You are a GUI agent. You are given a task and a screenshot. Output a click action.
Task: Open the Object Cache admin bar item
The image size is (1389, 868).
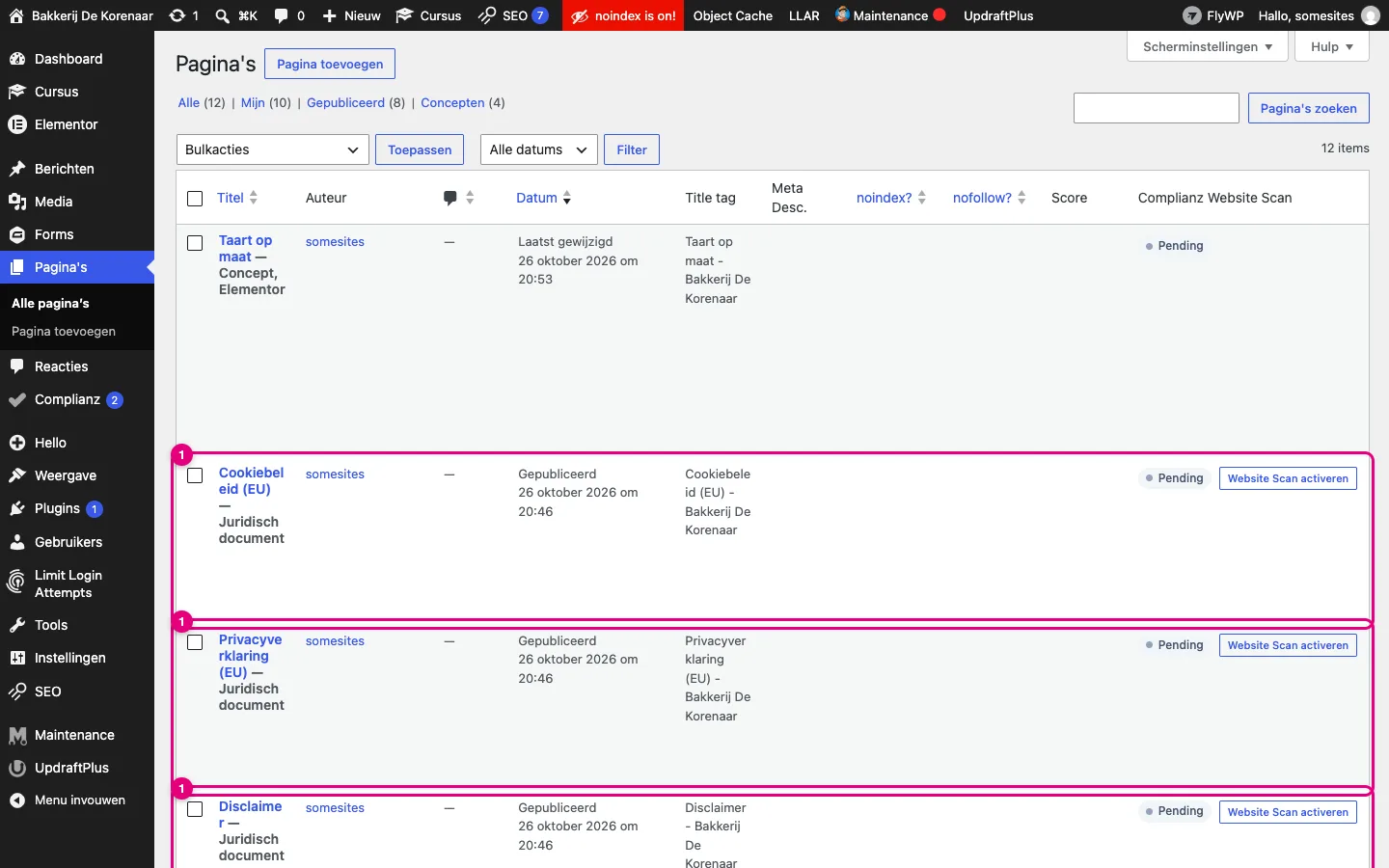733,15
